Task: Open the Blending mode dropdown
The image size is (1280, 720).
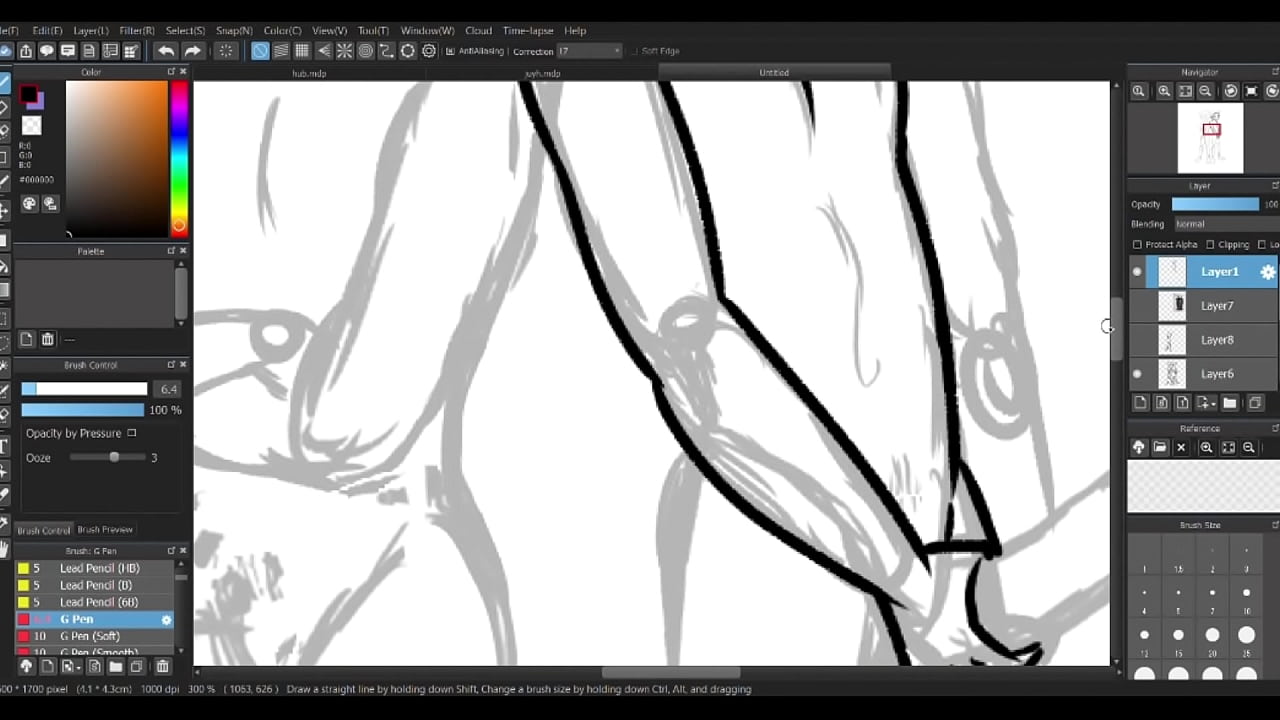Action: click(1216, 224)
